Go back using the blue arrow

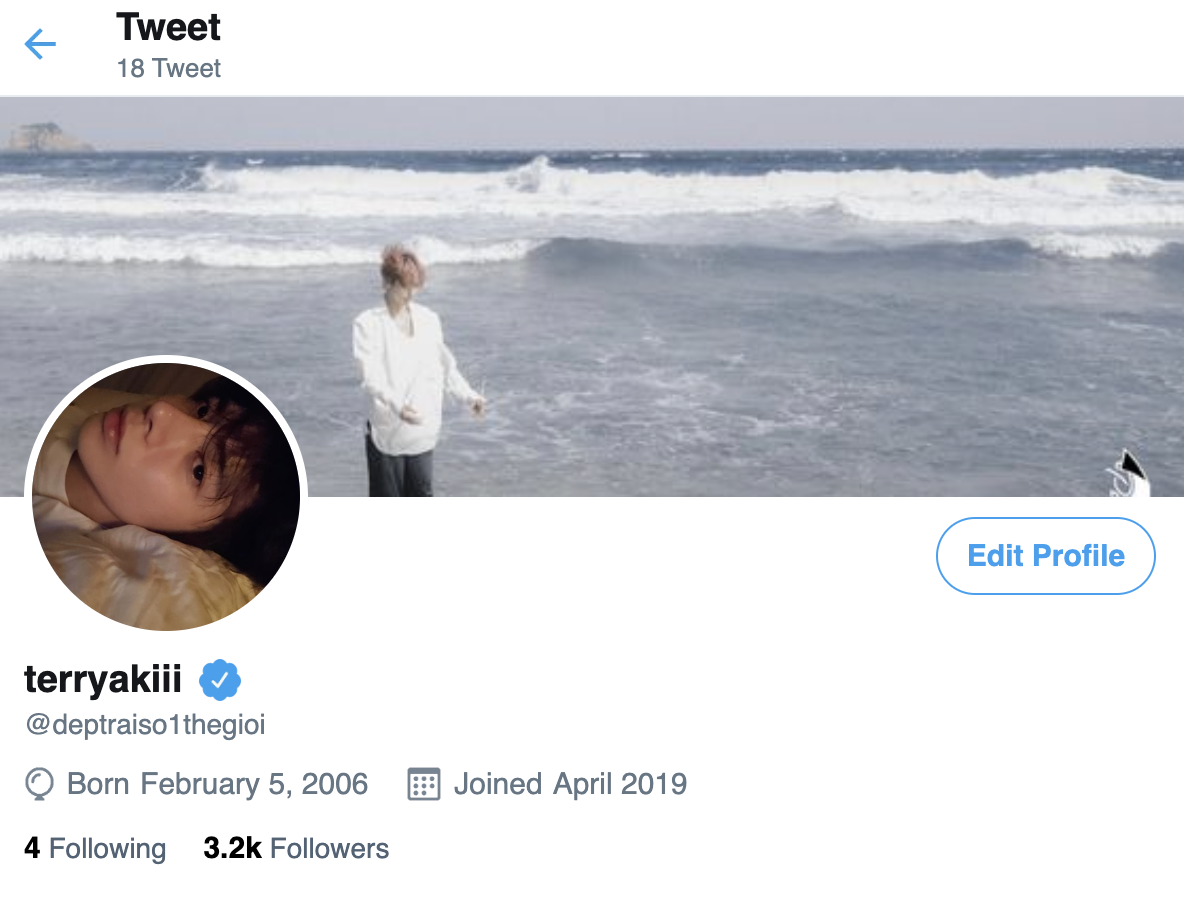pos(40,44)
